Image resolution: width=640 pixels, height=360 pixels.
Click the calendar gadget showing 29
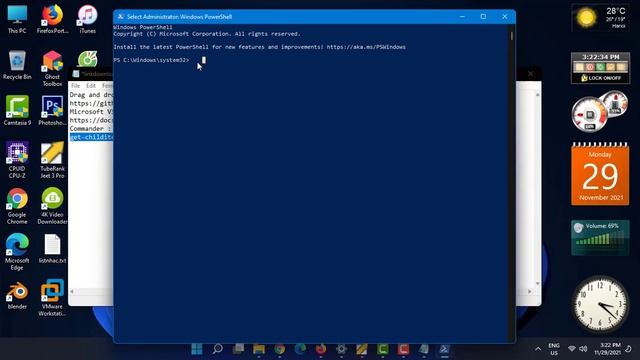pos(600,174)
